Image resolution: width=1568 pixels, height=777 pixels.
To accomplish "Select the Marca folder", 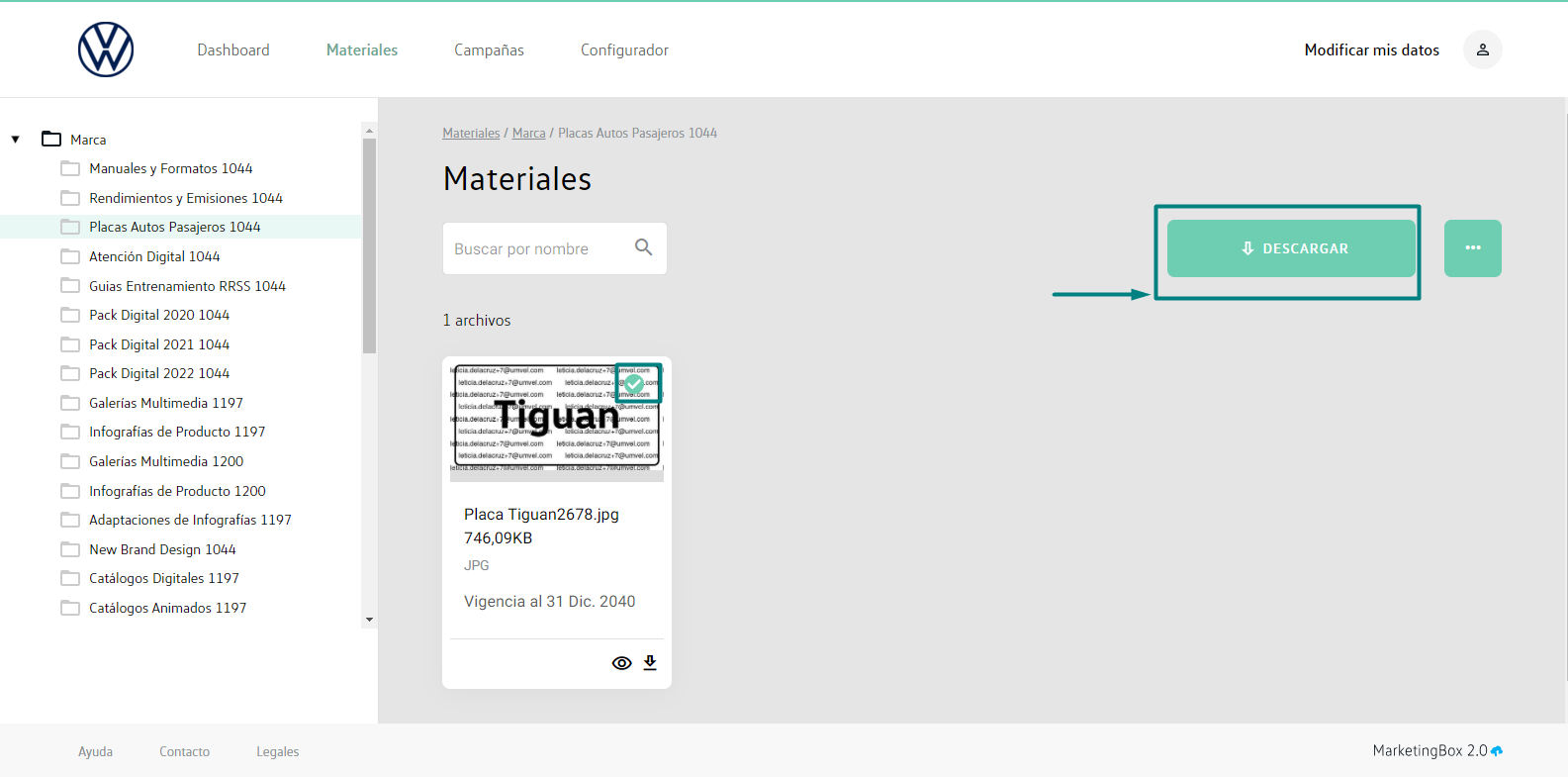I will click(74, 140).
